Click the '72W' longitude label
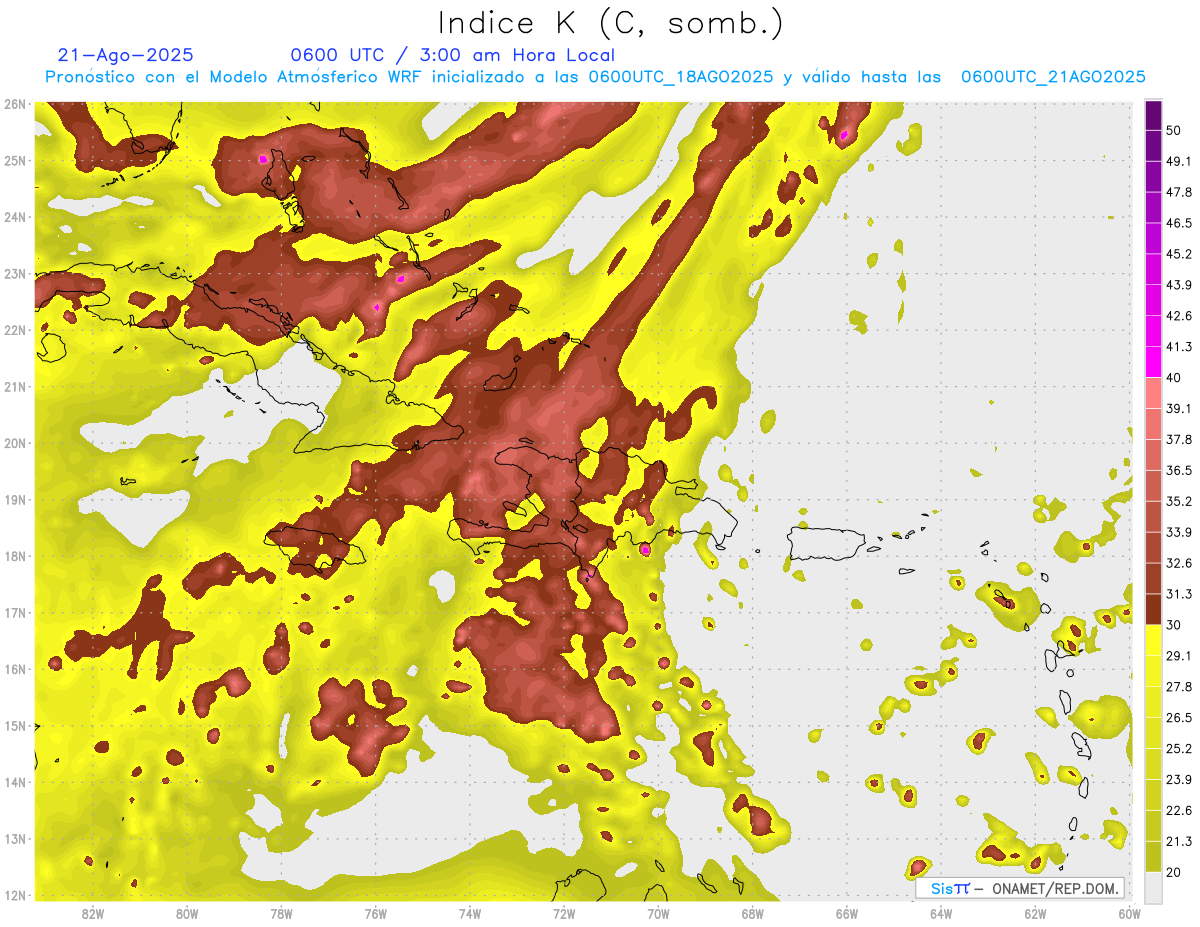This screenshot has height=927, width=1200. coord(564,913)
